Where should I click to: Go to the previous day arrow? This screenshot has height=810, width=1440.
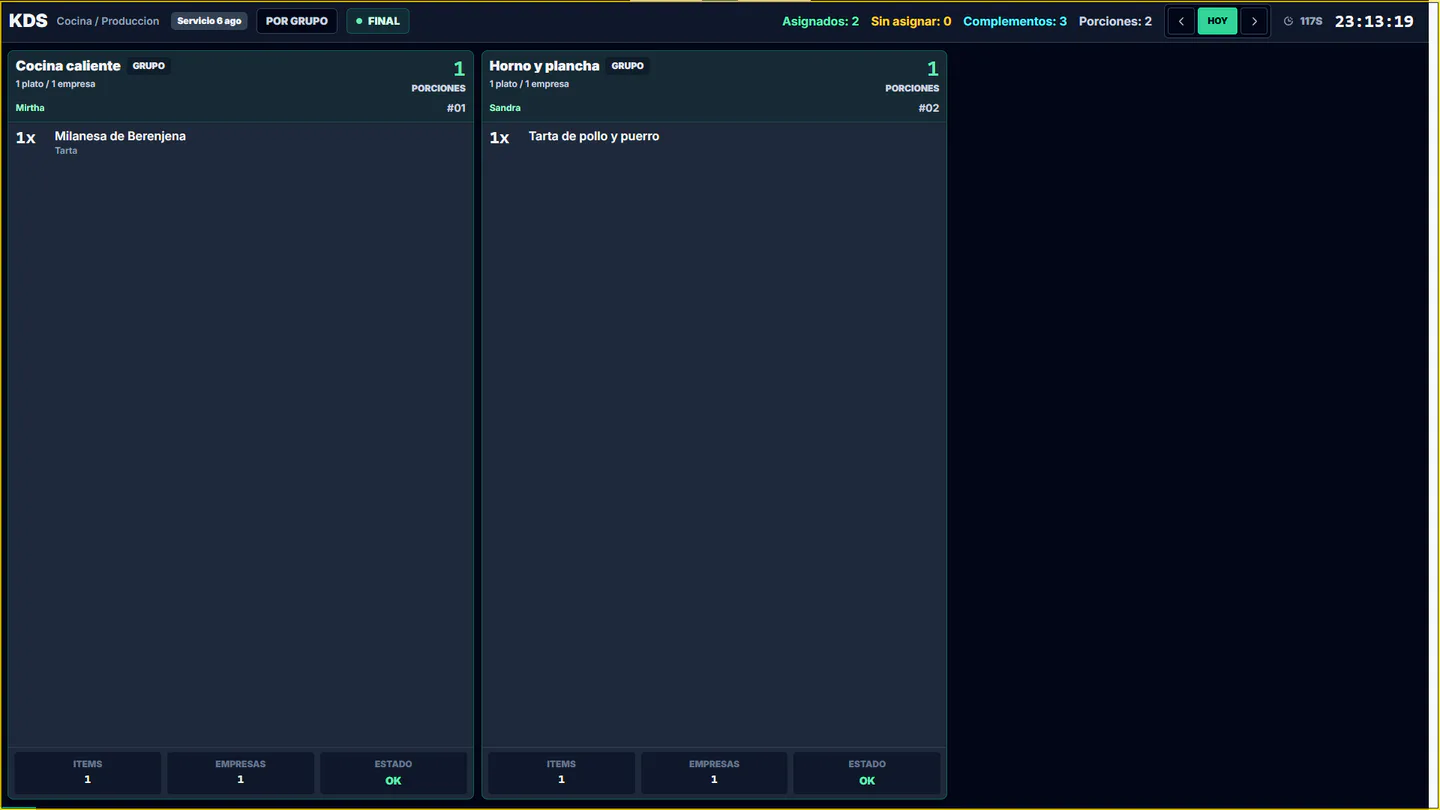1181,21
